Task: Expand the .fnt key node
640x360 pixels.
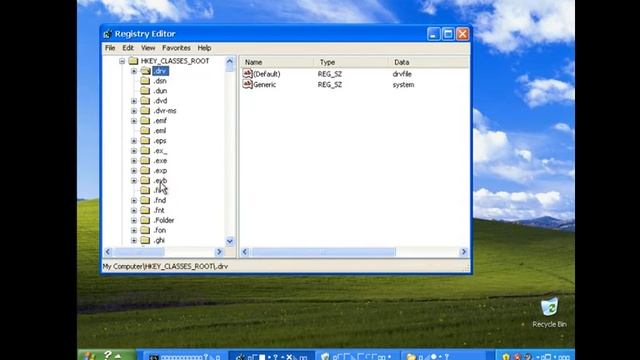Action: pos(134,210)
